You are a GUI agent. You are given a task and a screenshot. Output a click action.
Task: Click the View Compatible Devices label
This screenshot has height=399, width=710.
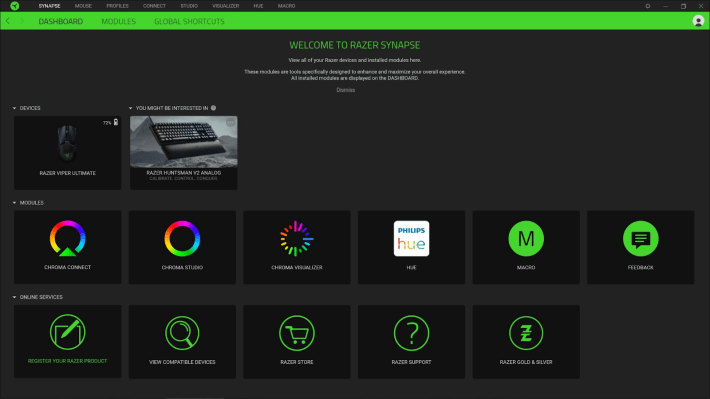182,362
